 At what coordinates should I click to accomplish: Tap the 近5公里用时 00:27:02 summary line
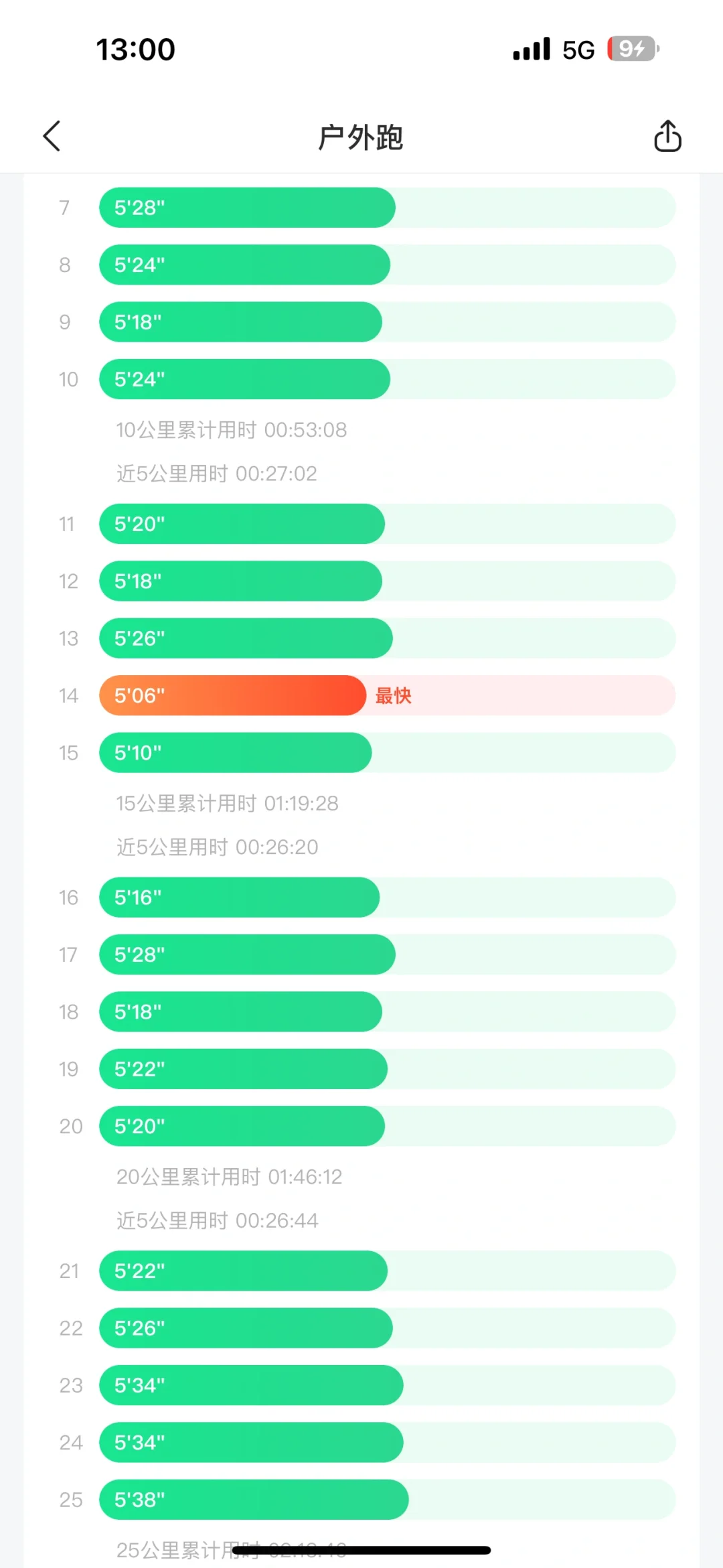pyautogui.click(x=217, y=474)
